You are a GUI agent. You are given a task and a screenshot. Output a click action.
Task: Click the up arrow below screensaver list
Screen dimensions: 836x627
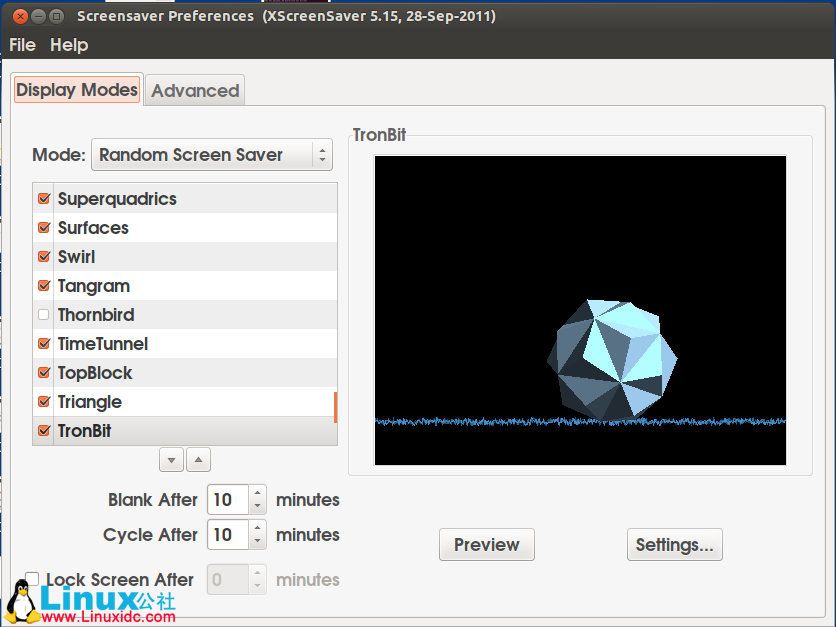[x=198, y=460]
